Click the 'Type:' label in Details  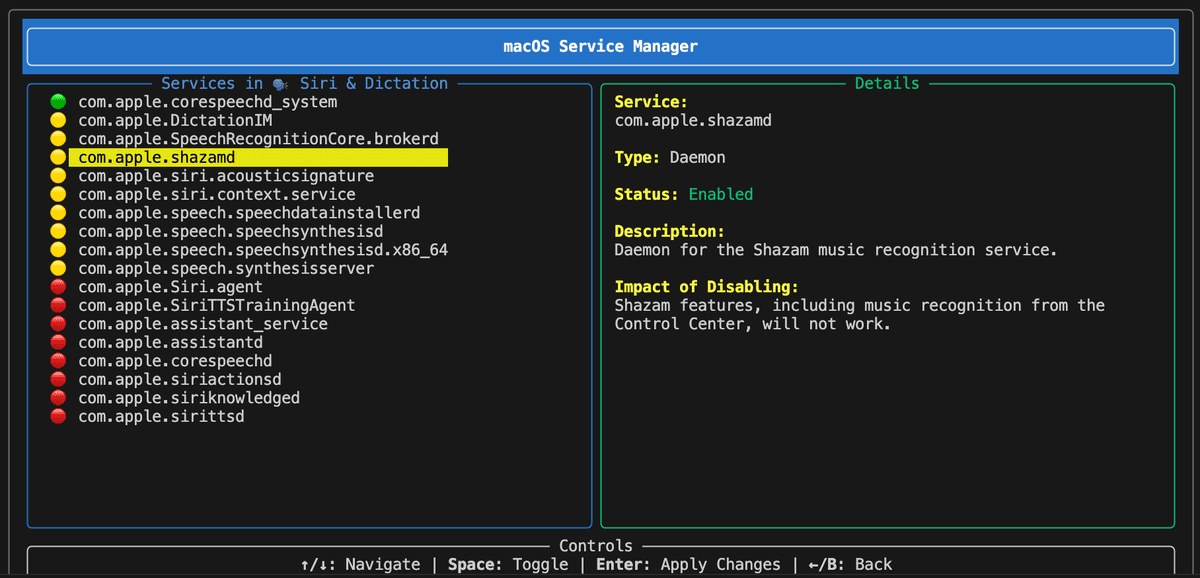(637, 157)
